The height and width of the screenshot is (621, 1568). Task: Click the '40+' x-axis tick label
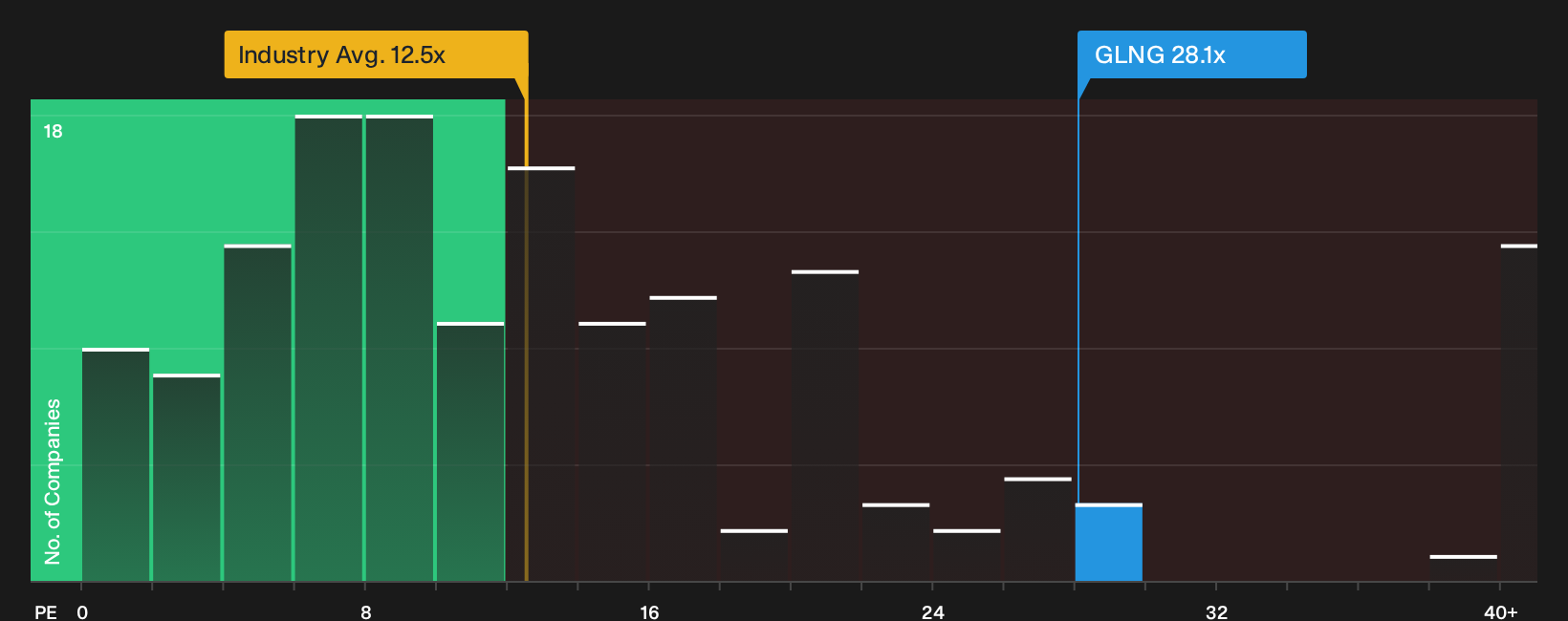(1501, 611)
